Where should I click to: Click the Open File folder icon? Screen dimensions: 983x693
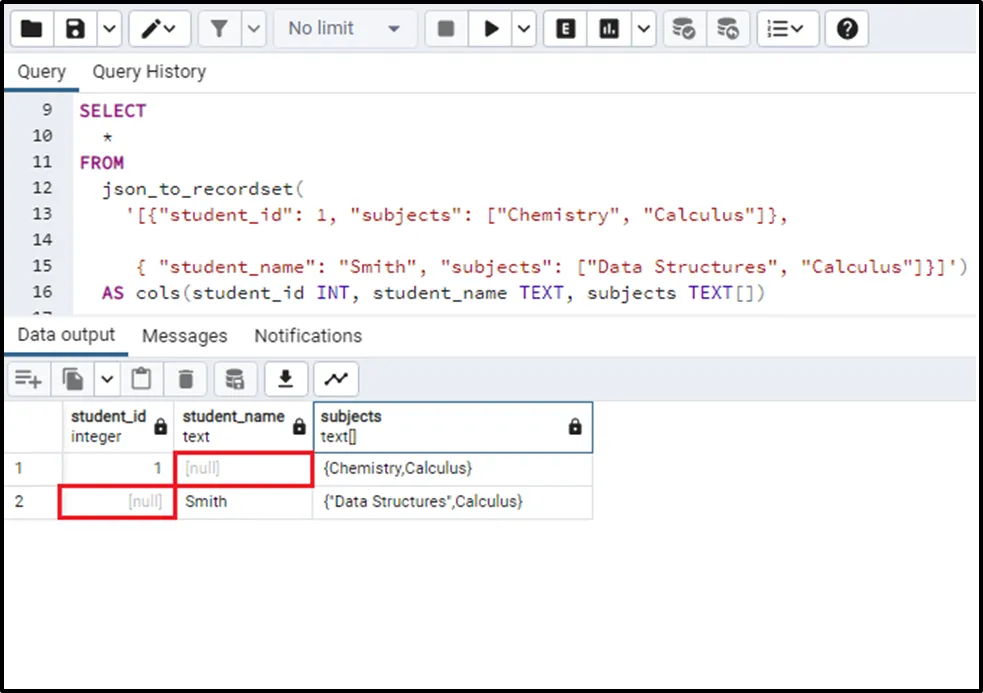(32, 29)
